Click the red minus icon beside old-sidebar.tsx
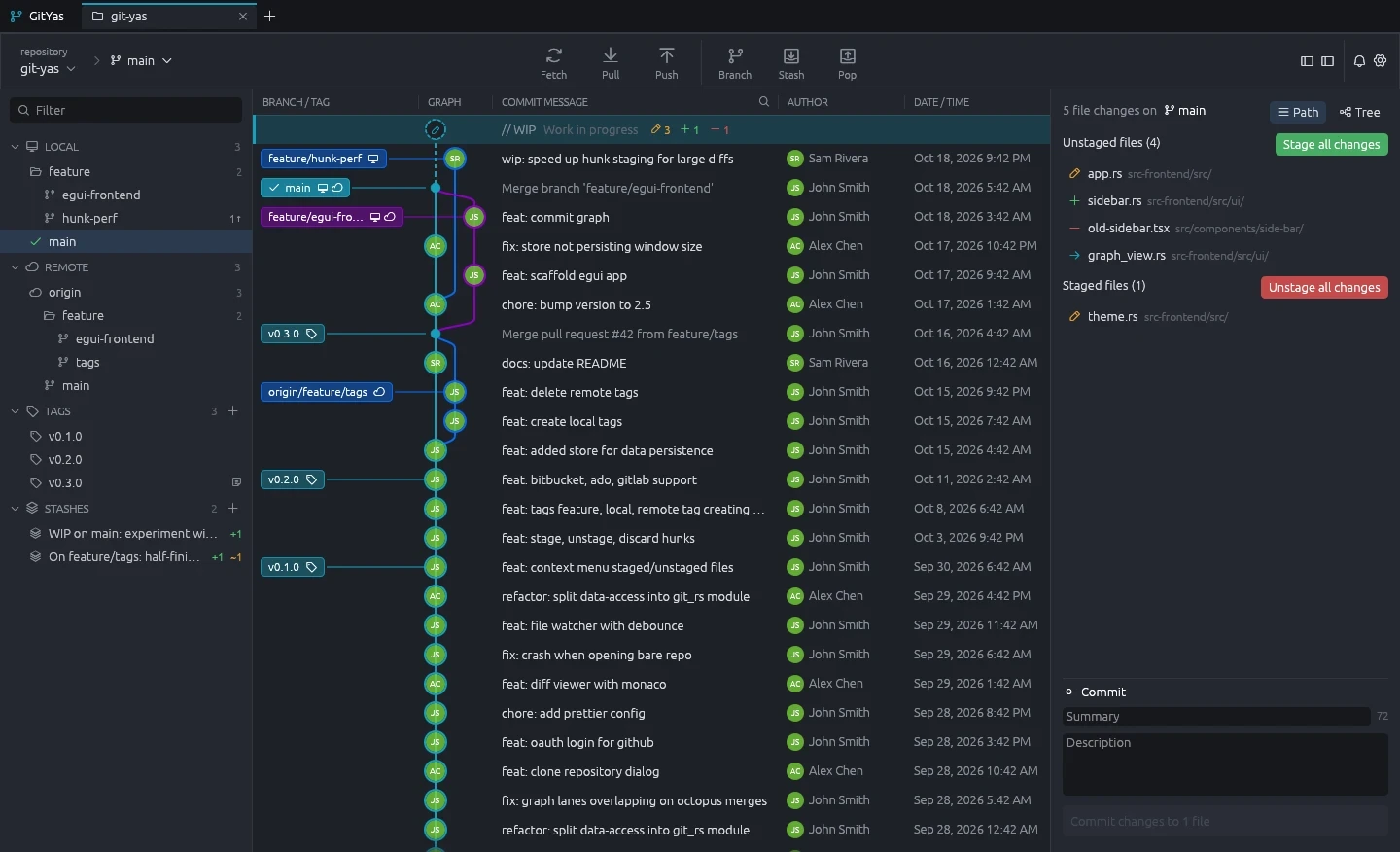 coord(1074,229)
